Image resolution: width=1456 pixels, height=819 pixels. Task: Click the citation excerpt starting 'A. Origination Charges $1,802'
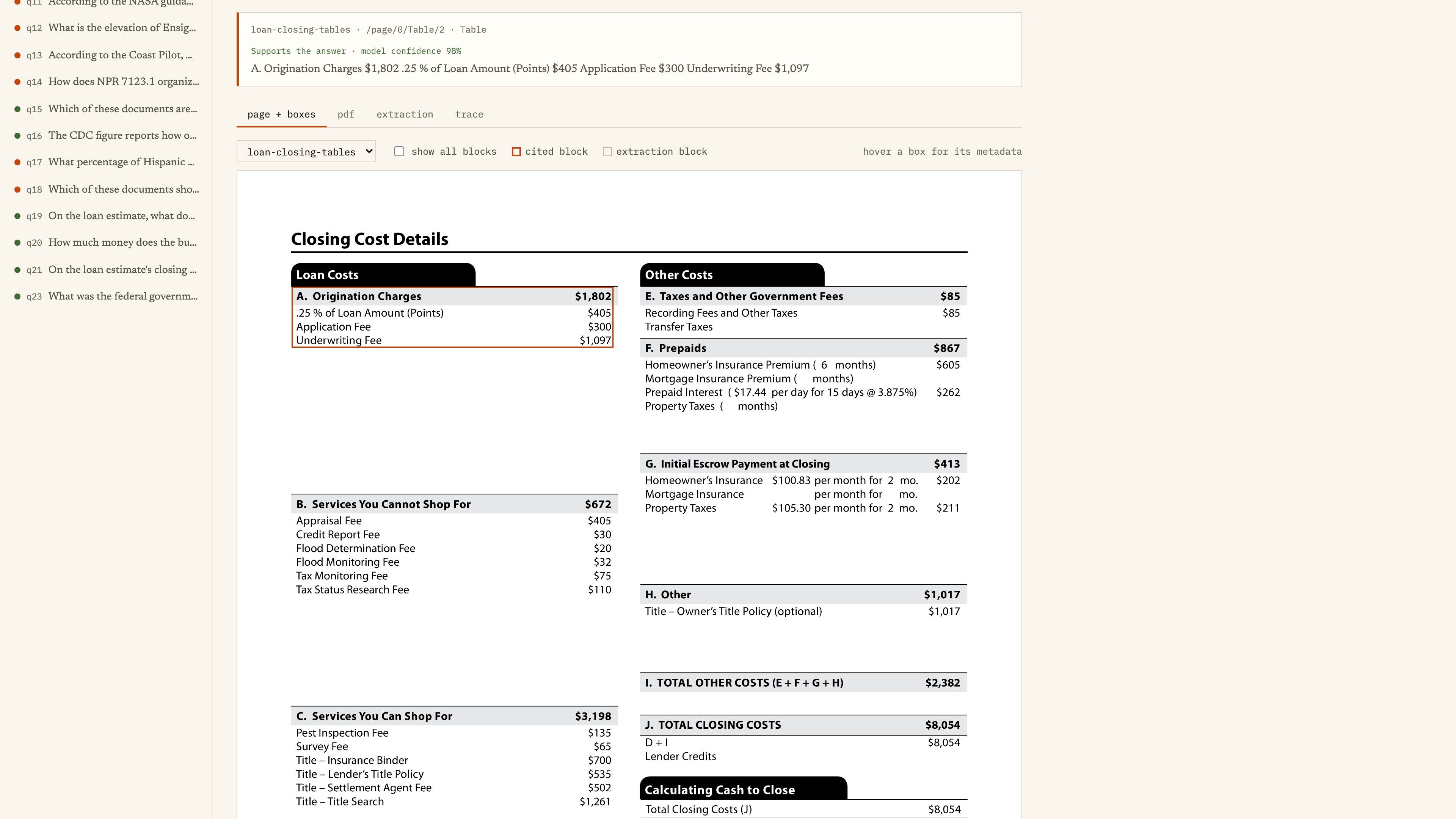pos(530,68)
